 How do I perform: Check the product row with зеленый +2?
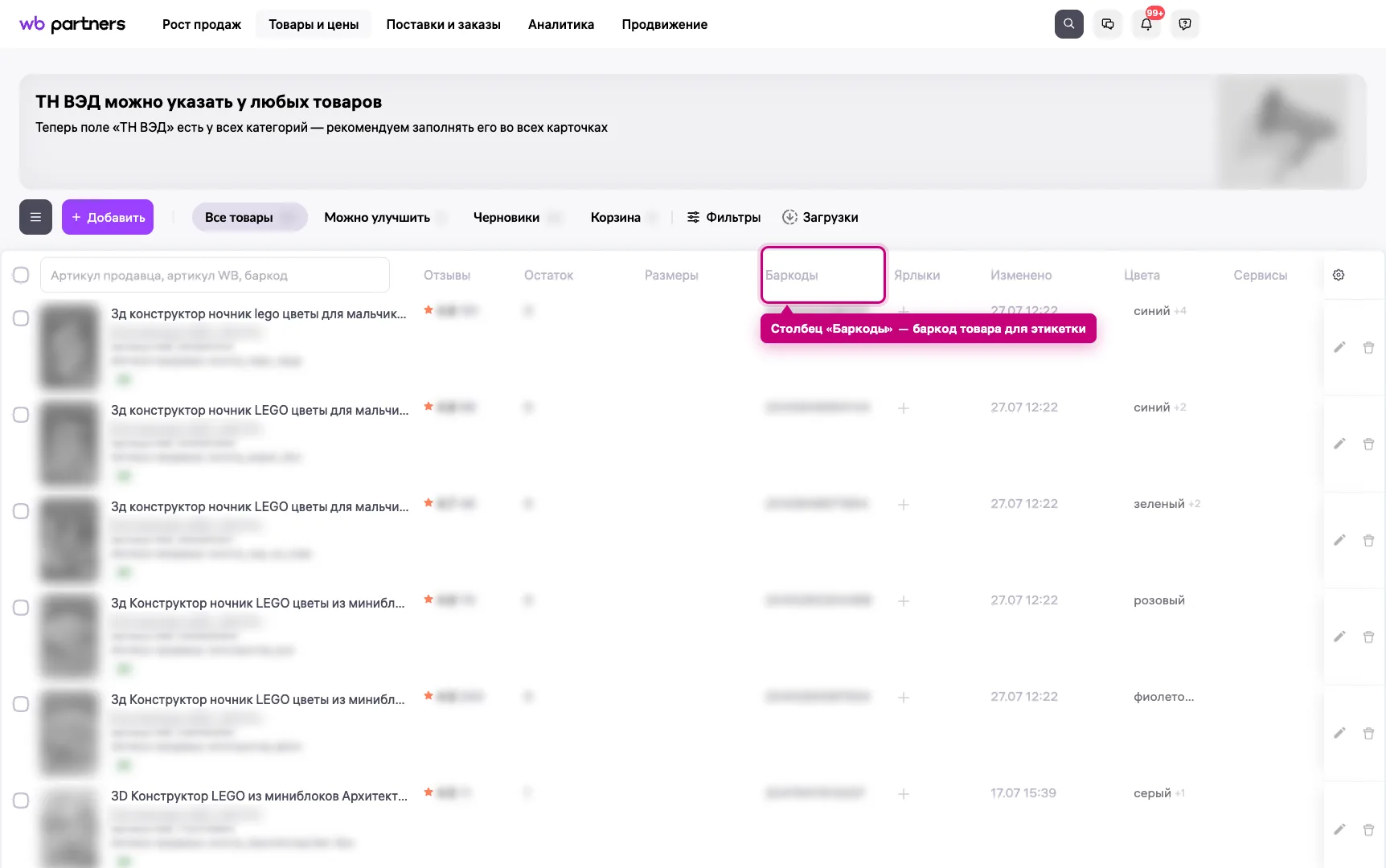tap(21, 511)
